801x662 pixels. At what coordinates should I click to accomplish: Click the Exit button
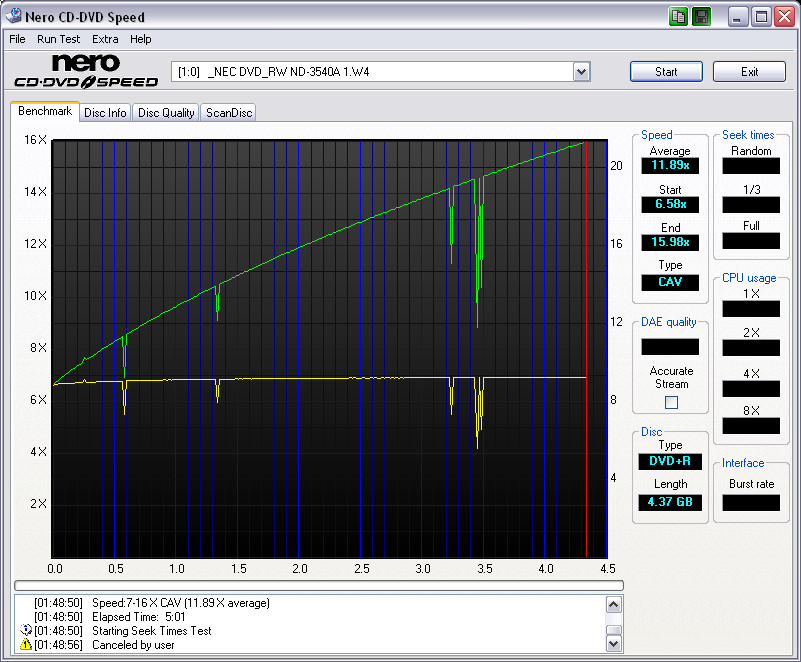[749, 72]
